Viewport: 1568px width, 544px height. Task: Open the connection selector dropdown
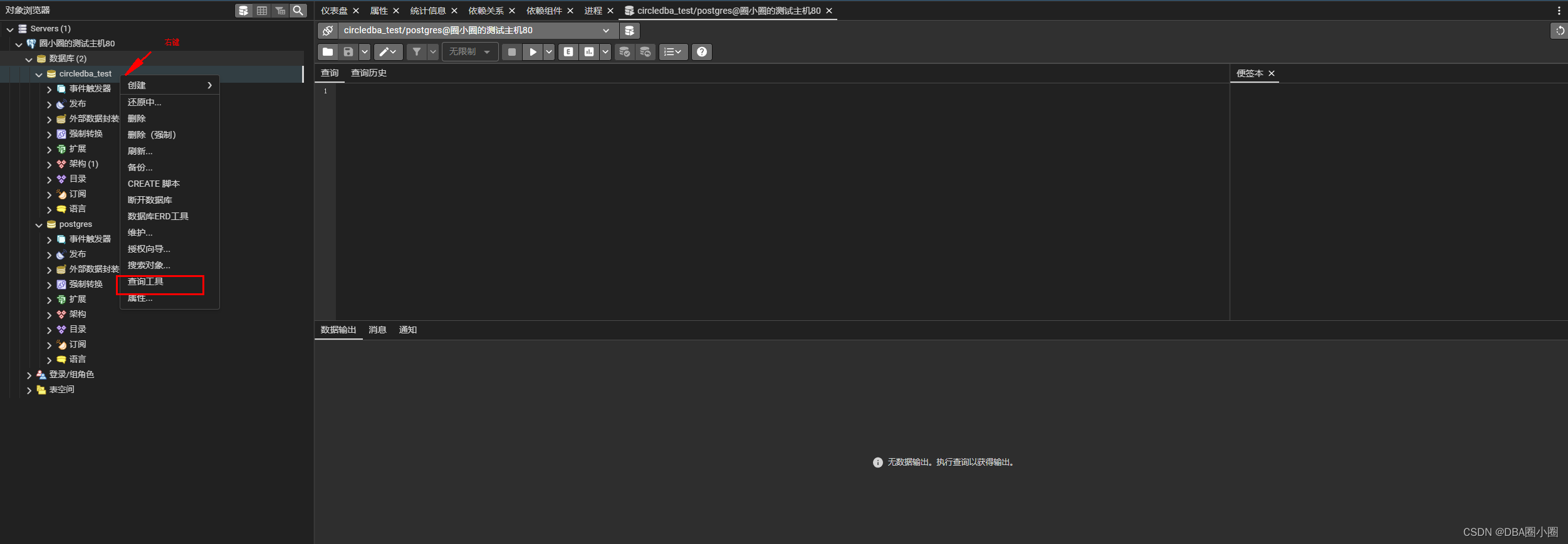click(606, 31)
